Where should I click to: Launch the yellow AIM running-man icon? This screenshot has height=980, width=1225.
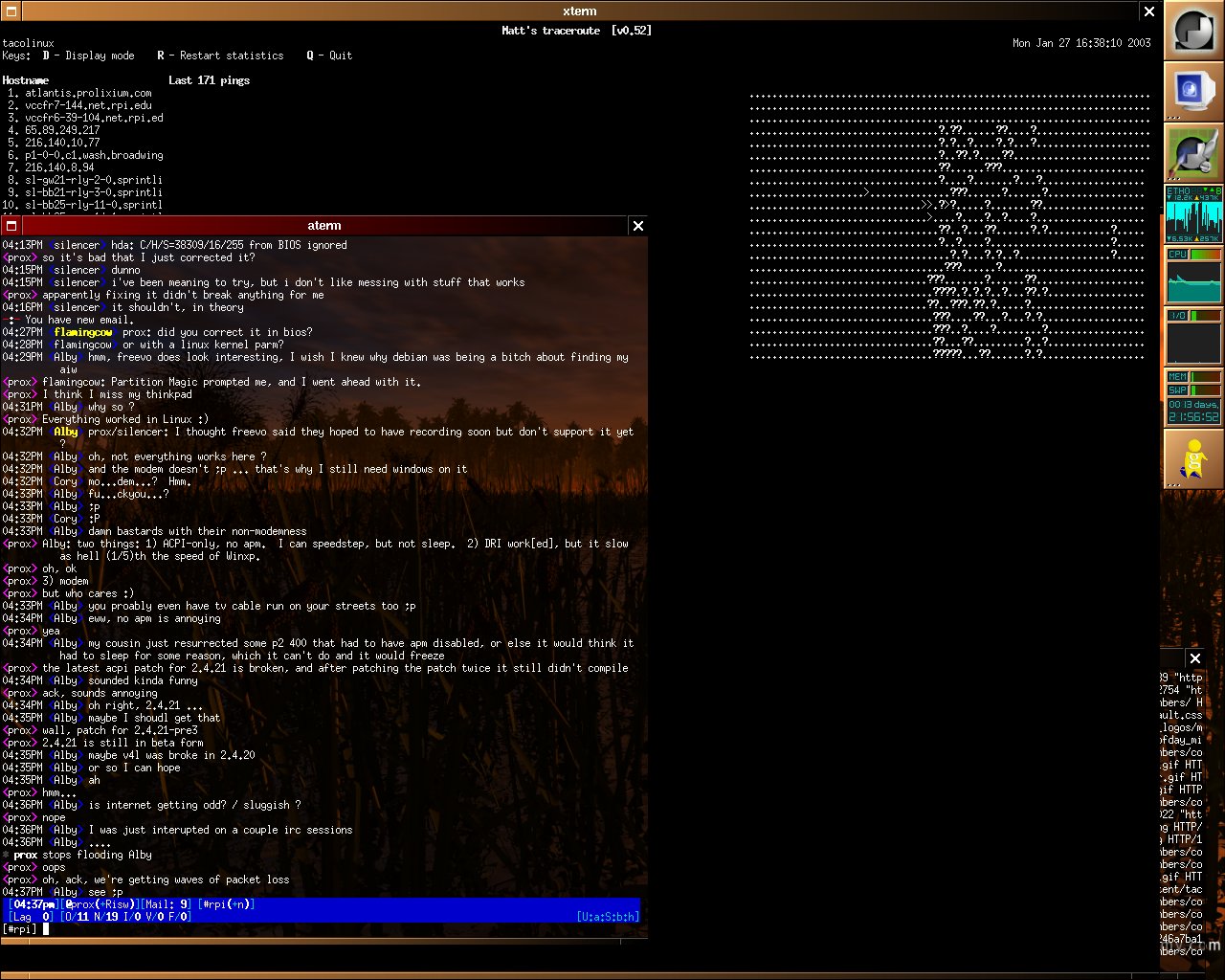[x=1193, y=459]
